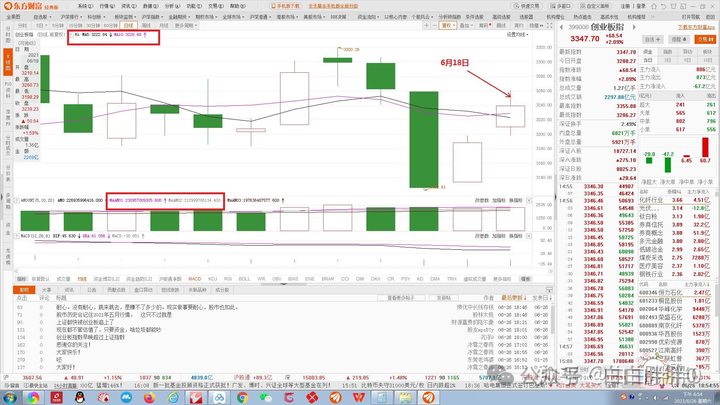Screen dimensions: 720x405
Task: Open 分价表 in left sidebar
Action: 8,174
